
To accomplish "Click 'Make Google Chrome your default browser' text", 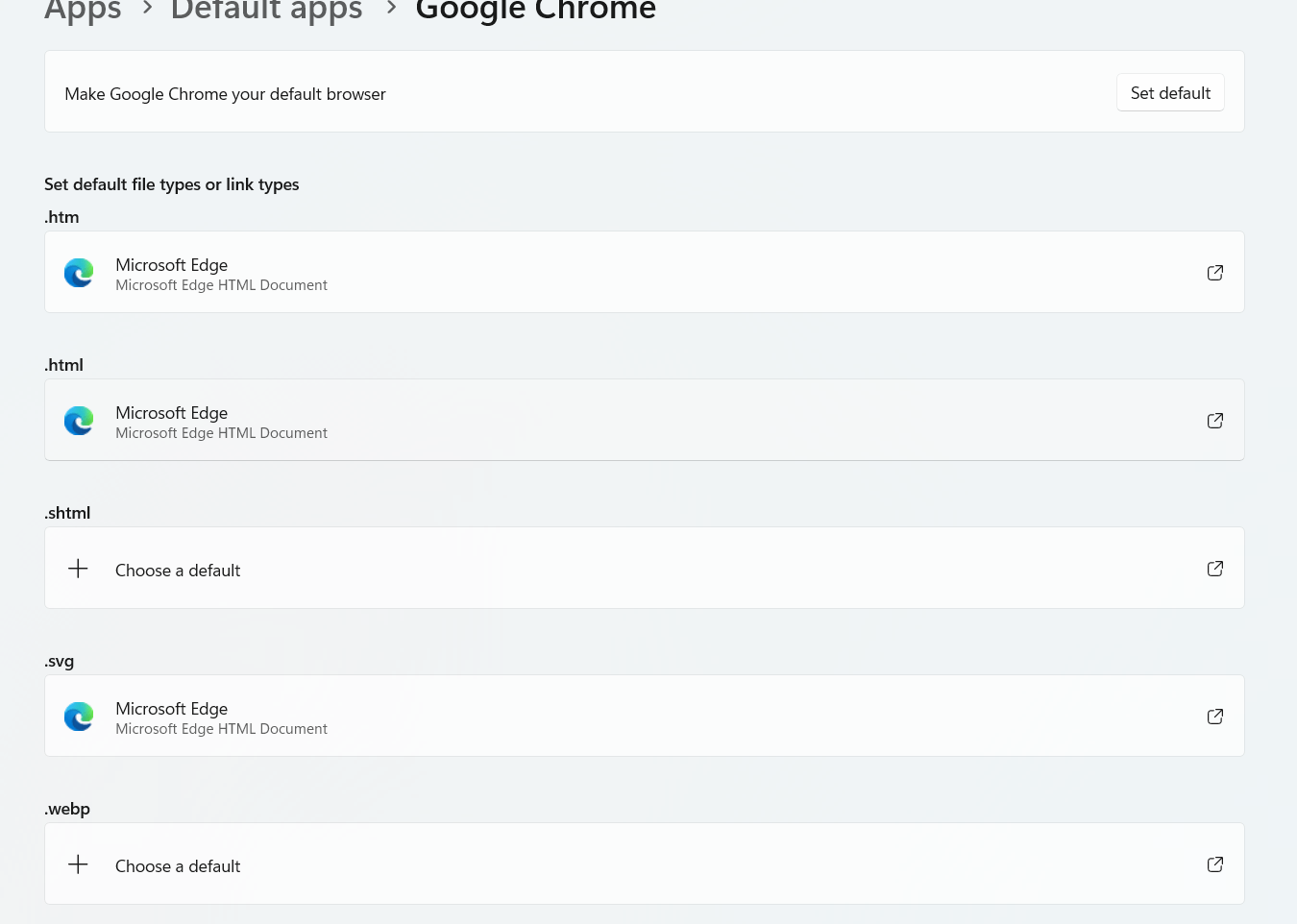I will coord(225,94).
